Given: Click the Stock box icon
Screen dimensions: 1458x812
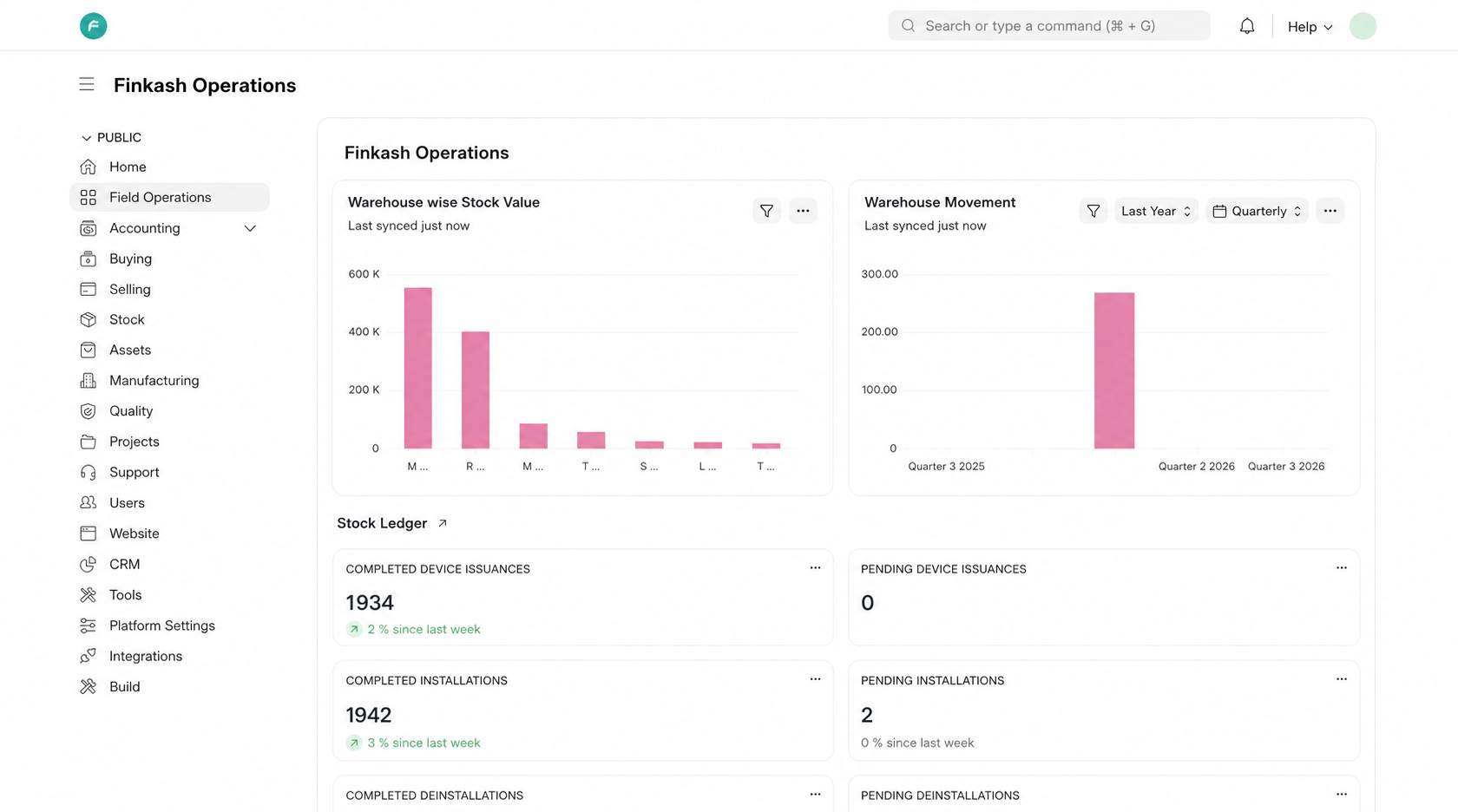Looking at the screenshot, I should pos(88,319).
